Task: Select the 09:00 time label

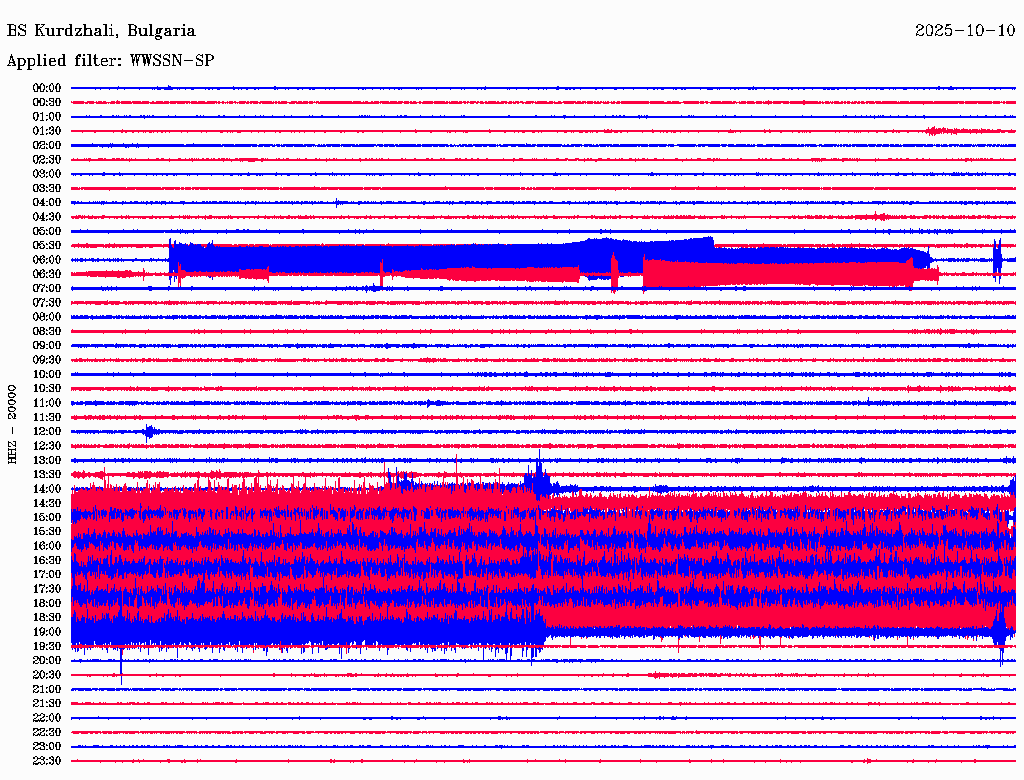Action: (47, 346)
